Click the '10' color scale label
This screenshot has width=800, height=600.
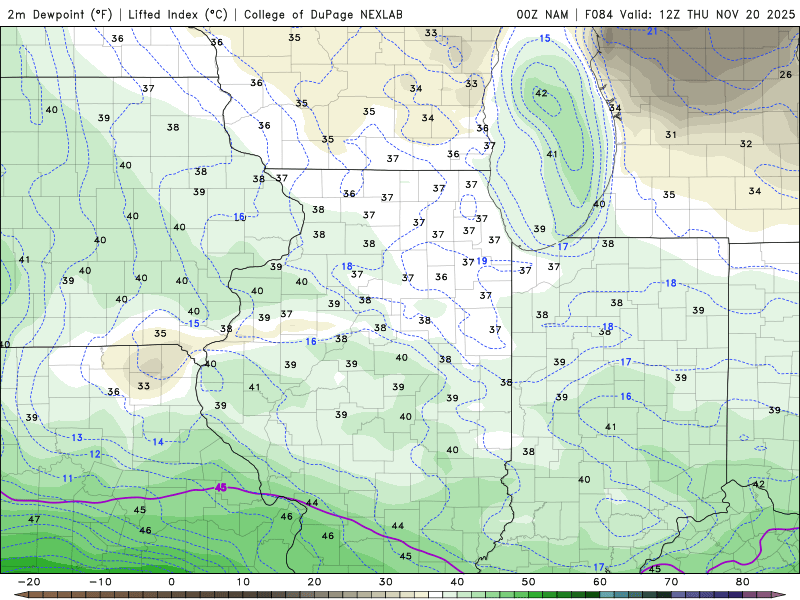(243, 582)
